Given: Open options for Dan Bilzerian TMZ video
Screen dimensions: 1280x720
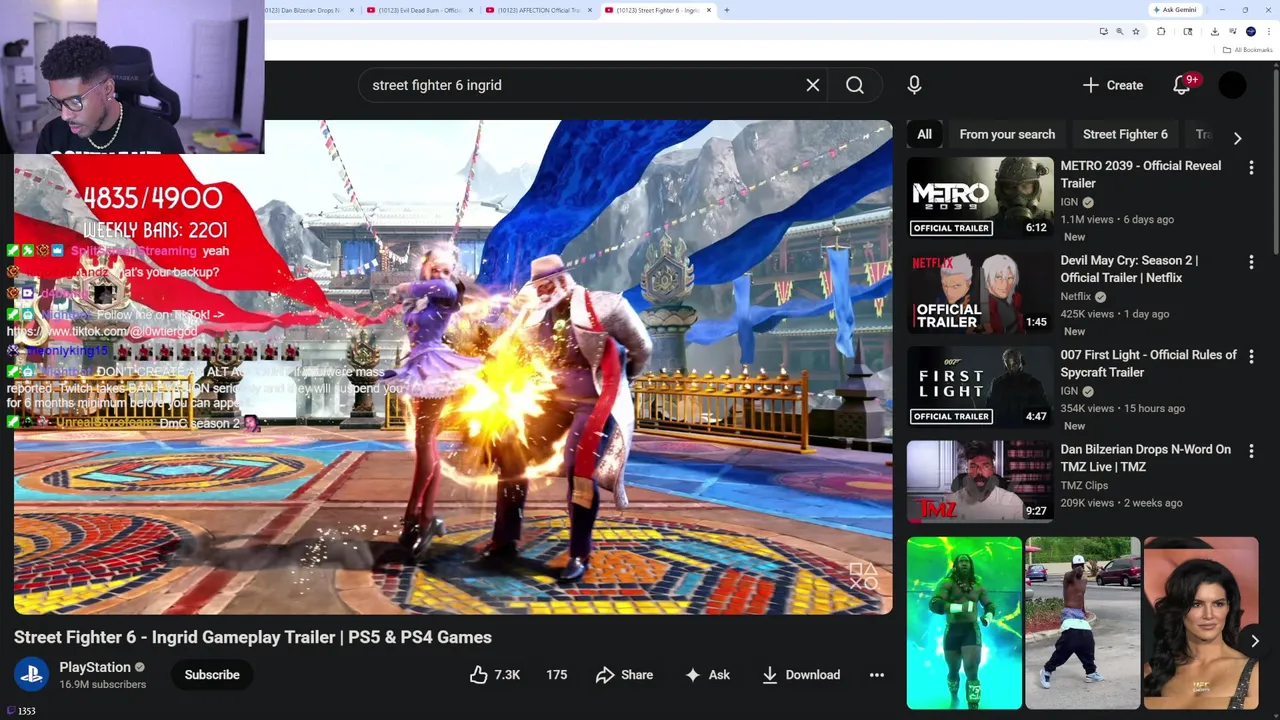Looking at the screenshot, I should point(1251,451).
